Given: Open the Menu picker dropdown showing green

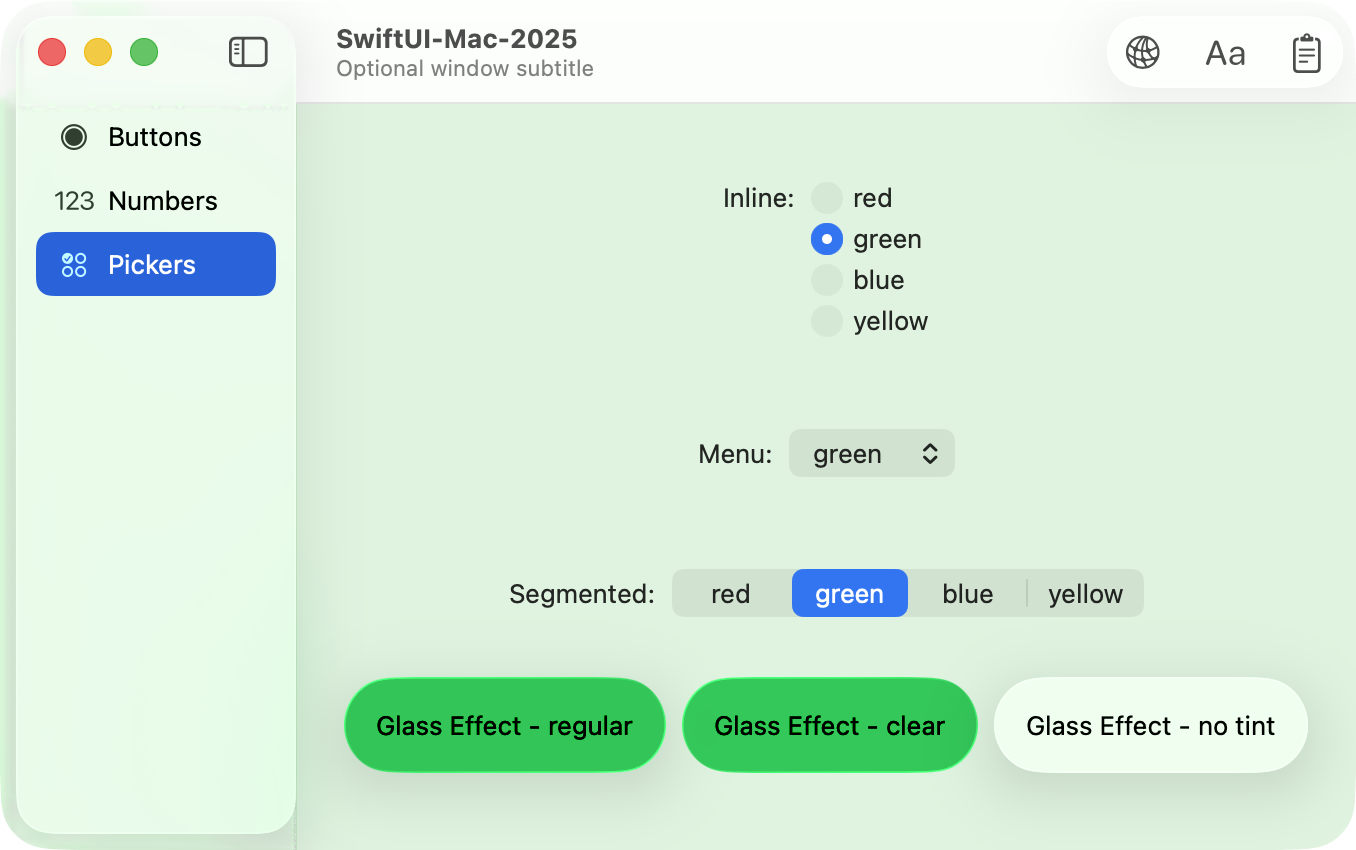Looking at the screenshot, I should (x=871, y=454).
